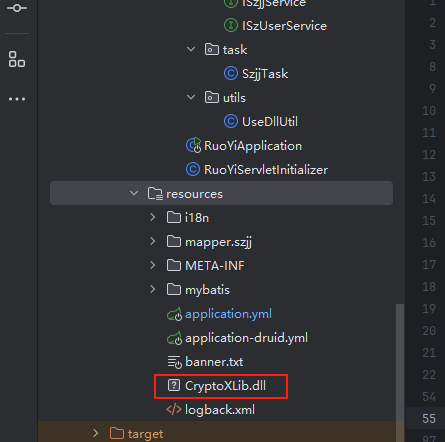Viewport: 445px width, 442px height.
Task: Click the mybatis folder icon
Action: (x=174, y=289)
